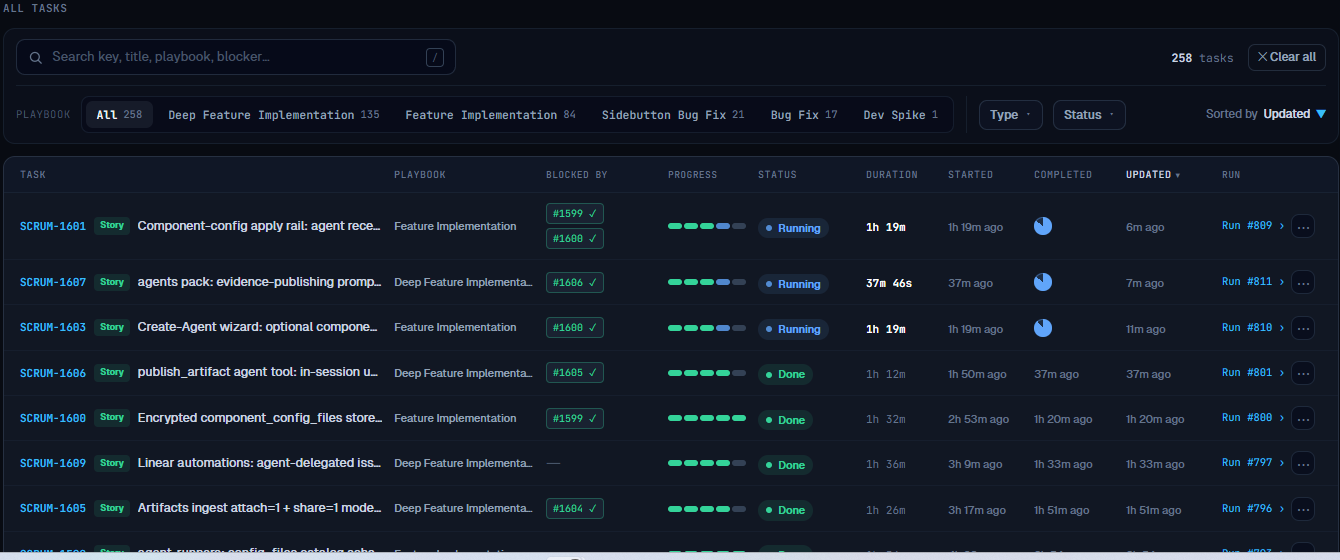Open the Status filter dropdown
Screen dimensions: 1340x560
tap(1089, 115)
